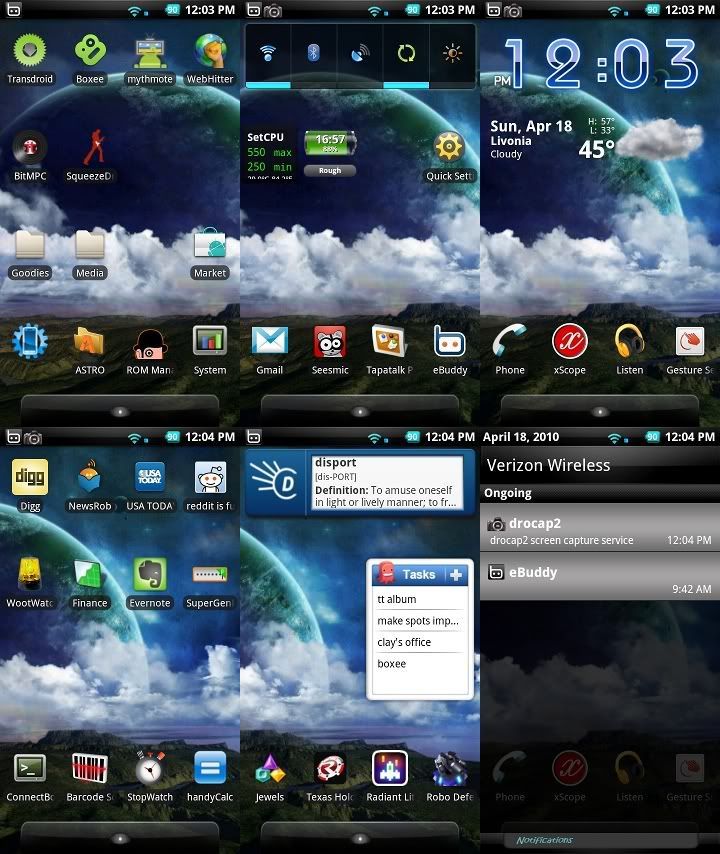Toggle Wi-Fi in power control widget
Image resolution: width=720 pixels, height=854 pixels.
pyautogui.click(x=268, y=56)
